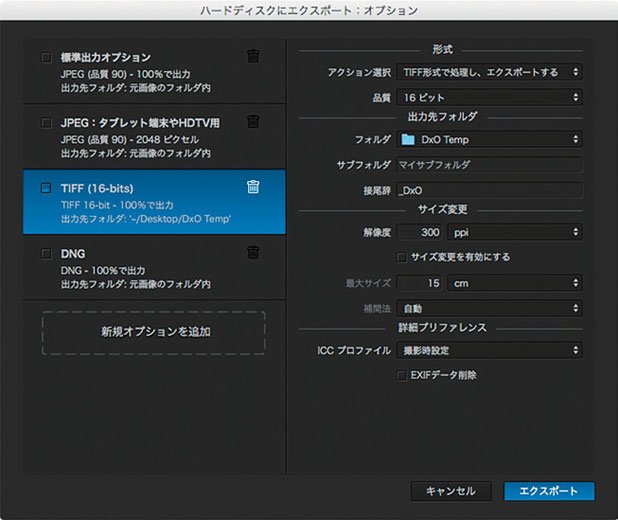The width and height of the screenshot is (618, 520).
Task: Open the ppi resolution unit dropdown
Action: pyautogui.click(x=515, y=232)
